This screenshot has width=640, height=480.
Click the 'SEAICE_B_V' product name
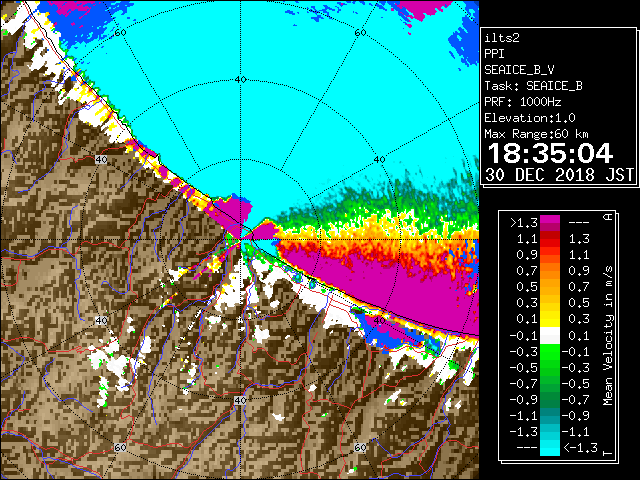(519, 70)
